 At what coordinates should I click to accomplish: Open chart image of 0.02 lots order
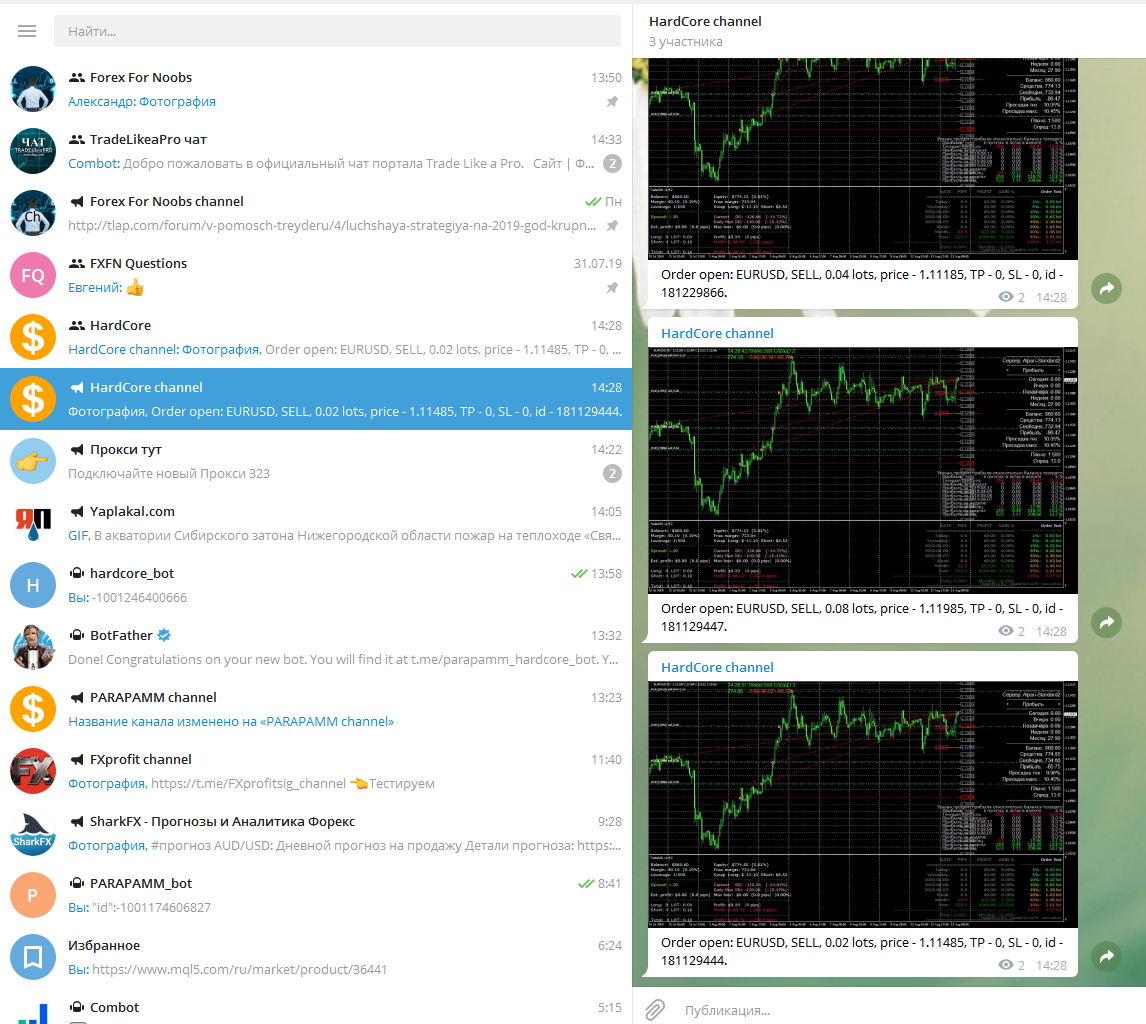[862, 804]
